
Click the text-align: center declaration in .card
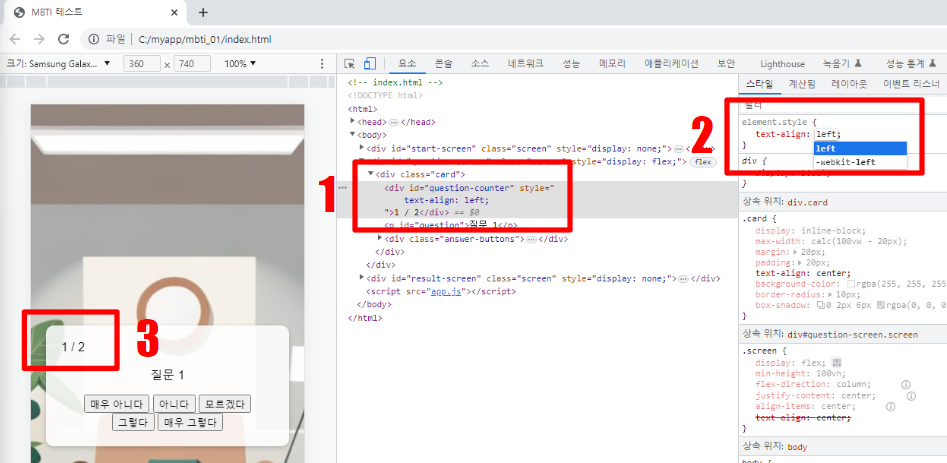tap(803, 273)
